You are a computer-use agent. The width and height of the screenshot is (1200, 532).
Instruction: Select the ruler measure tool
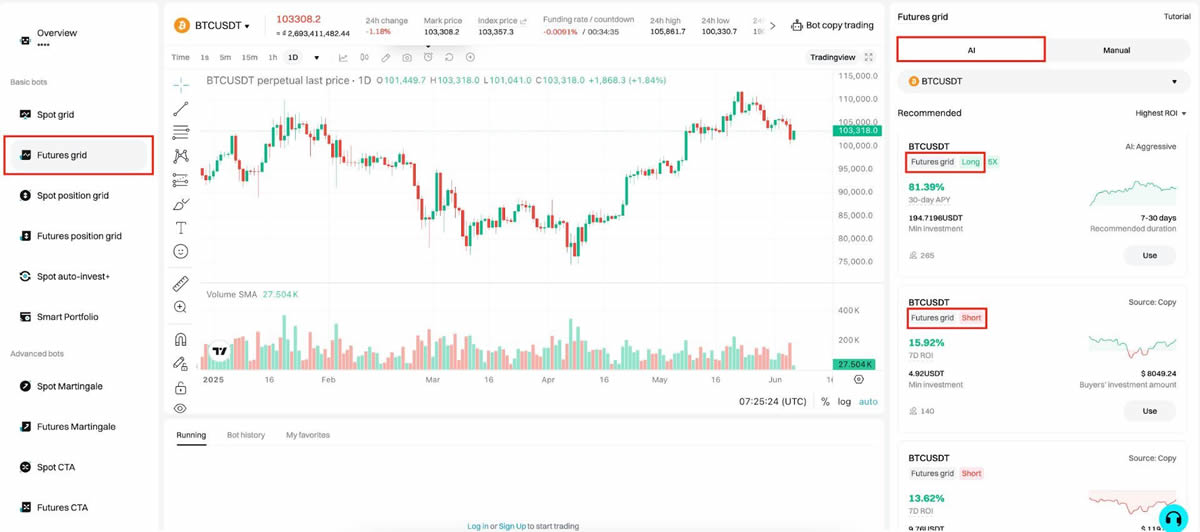(180, 284)
